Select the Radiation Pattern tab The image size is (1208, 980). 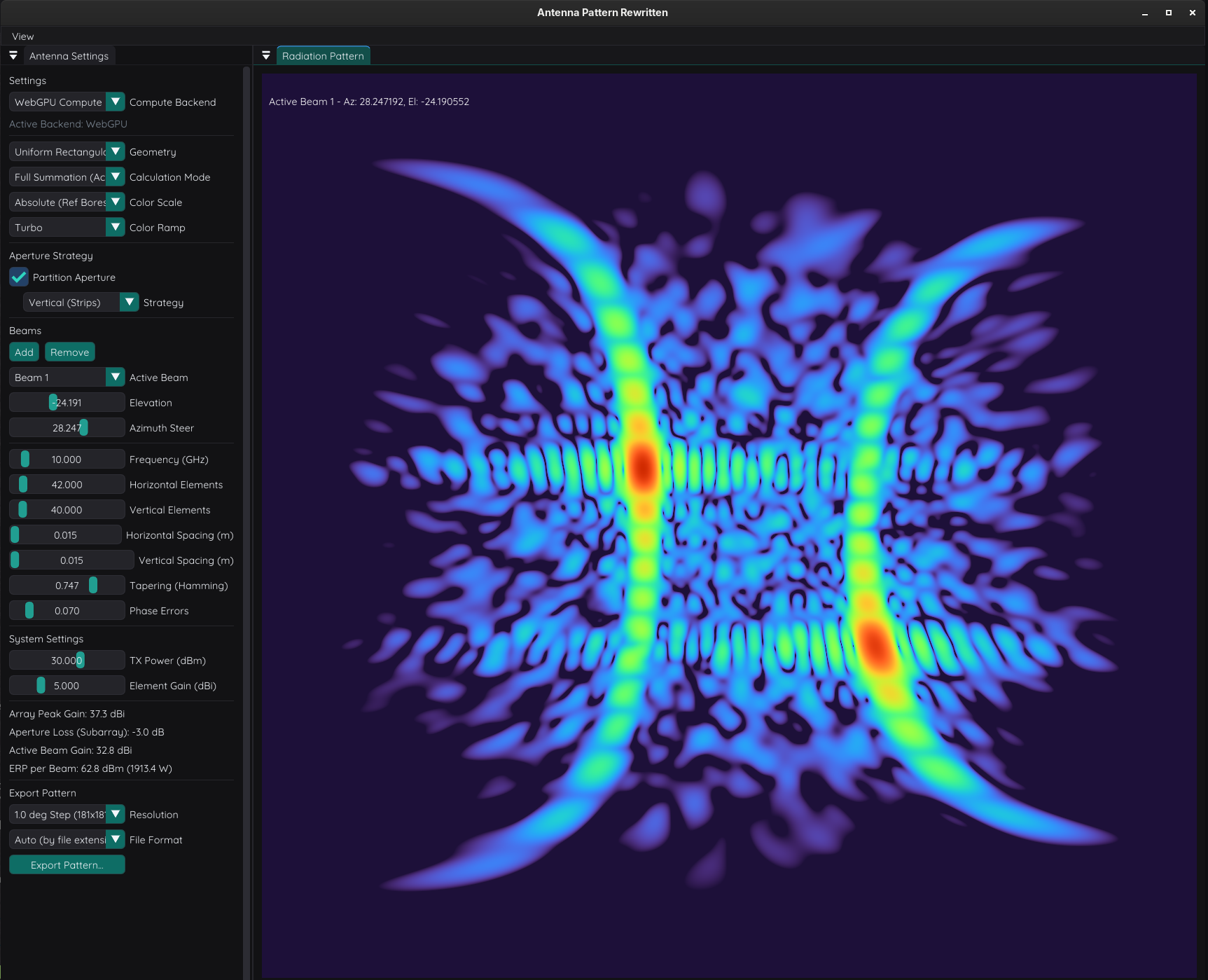click(323, 56)
